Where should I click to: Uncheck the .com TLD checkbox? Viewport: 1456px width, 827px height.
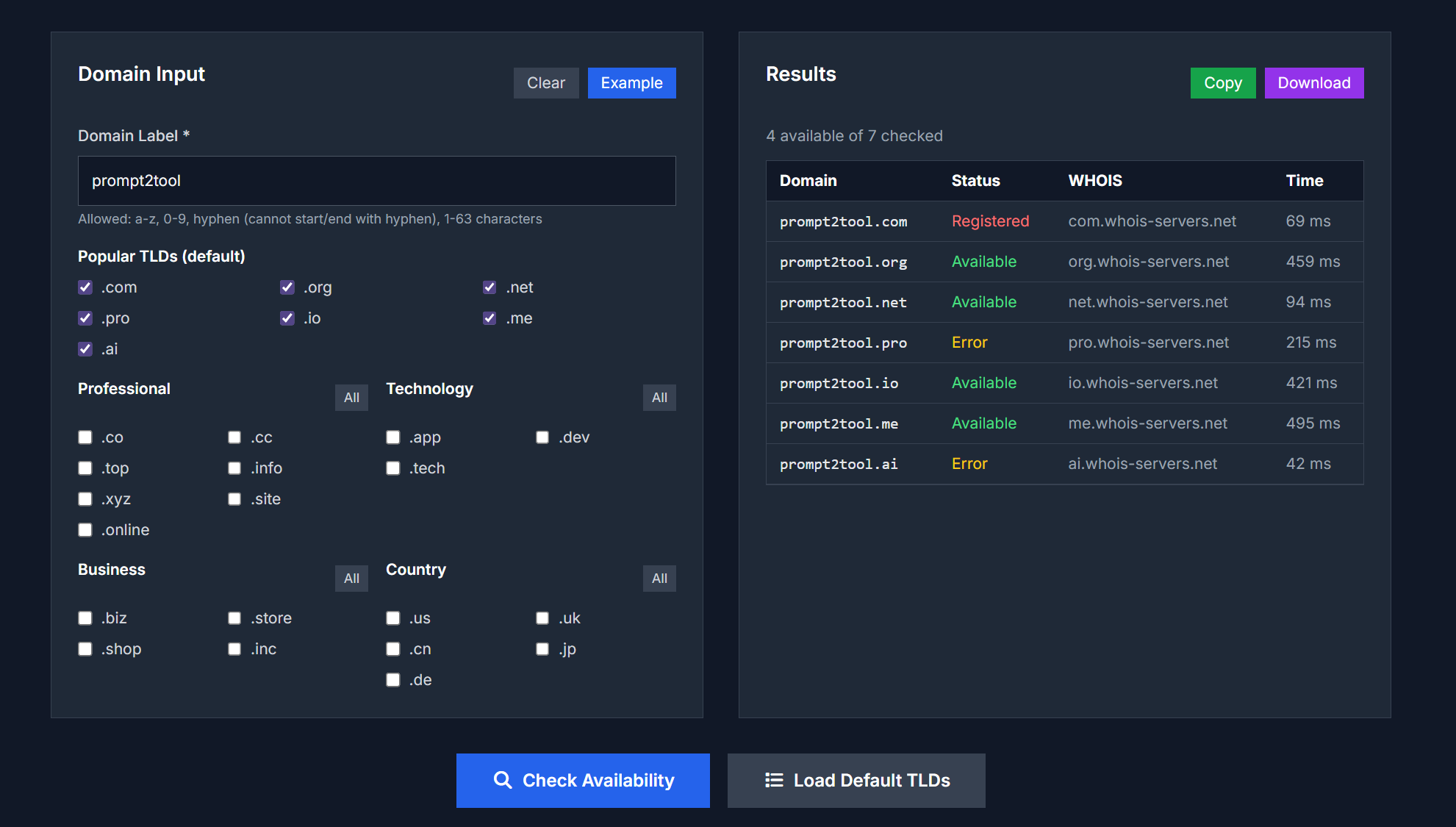click(x=85, y=287)
